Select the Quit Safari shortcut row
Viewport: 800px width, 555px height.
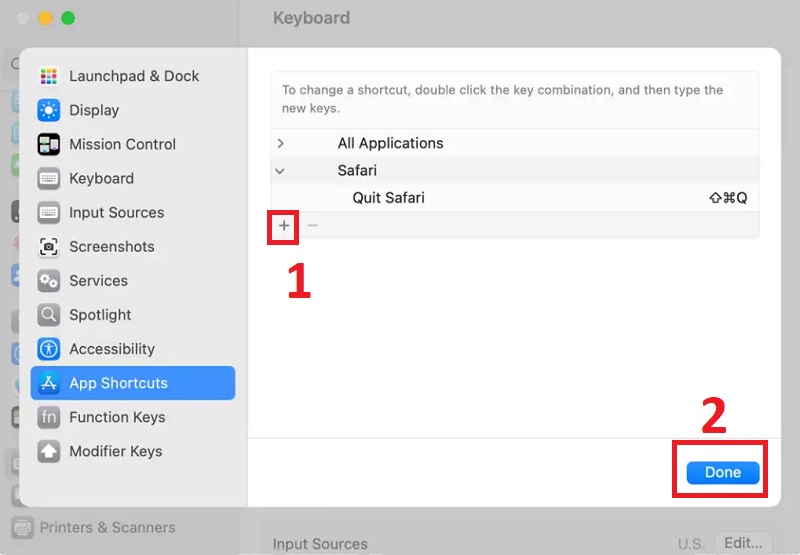point(389,198)
